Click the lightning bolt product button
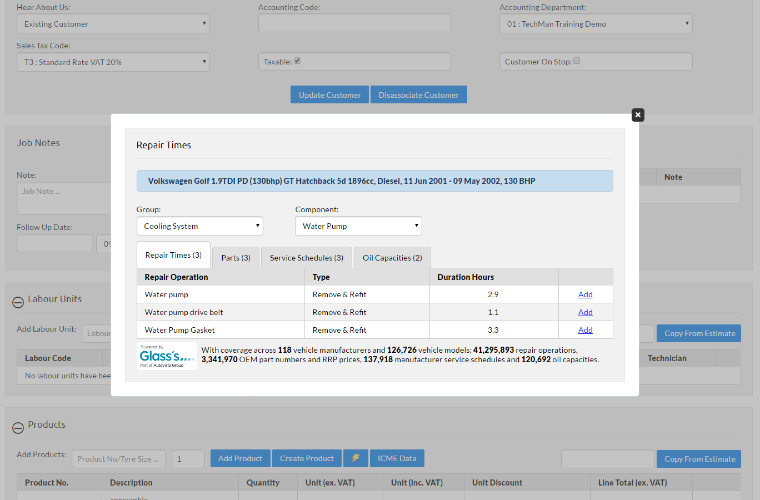 point(355,458)
